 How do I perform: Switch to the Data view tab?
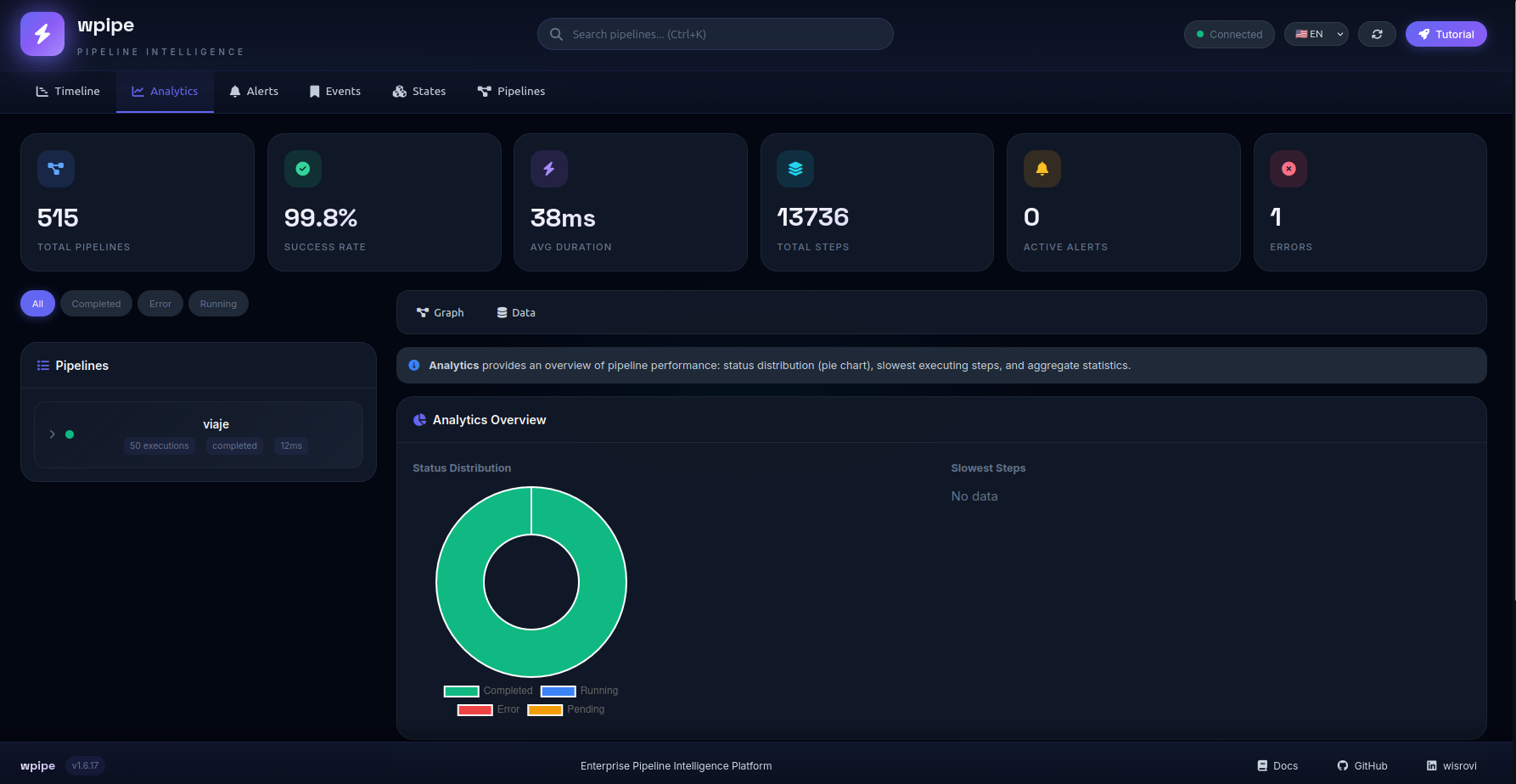[x=516, y=312]
